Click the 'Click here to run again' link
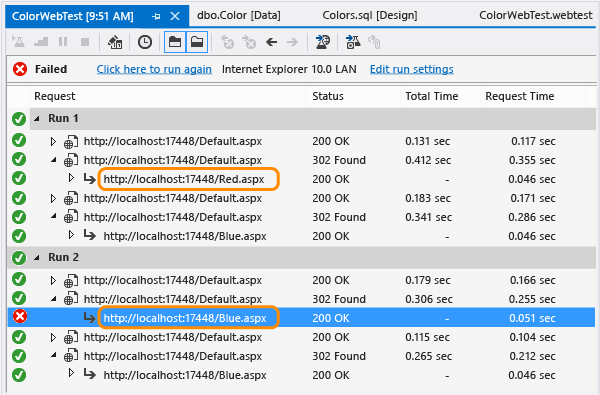The height and width of the screenshot is (395, 600). point(154,69)
